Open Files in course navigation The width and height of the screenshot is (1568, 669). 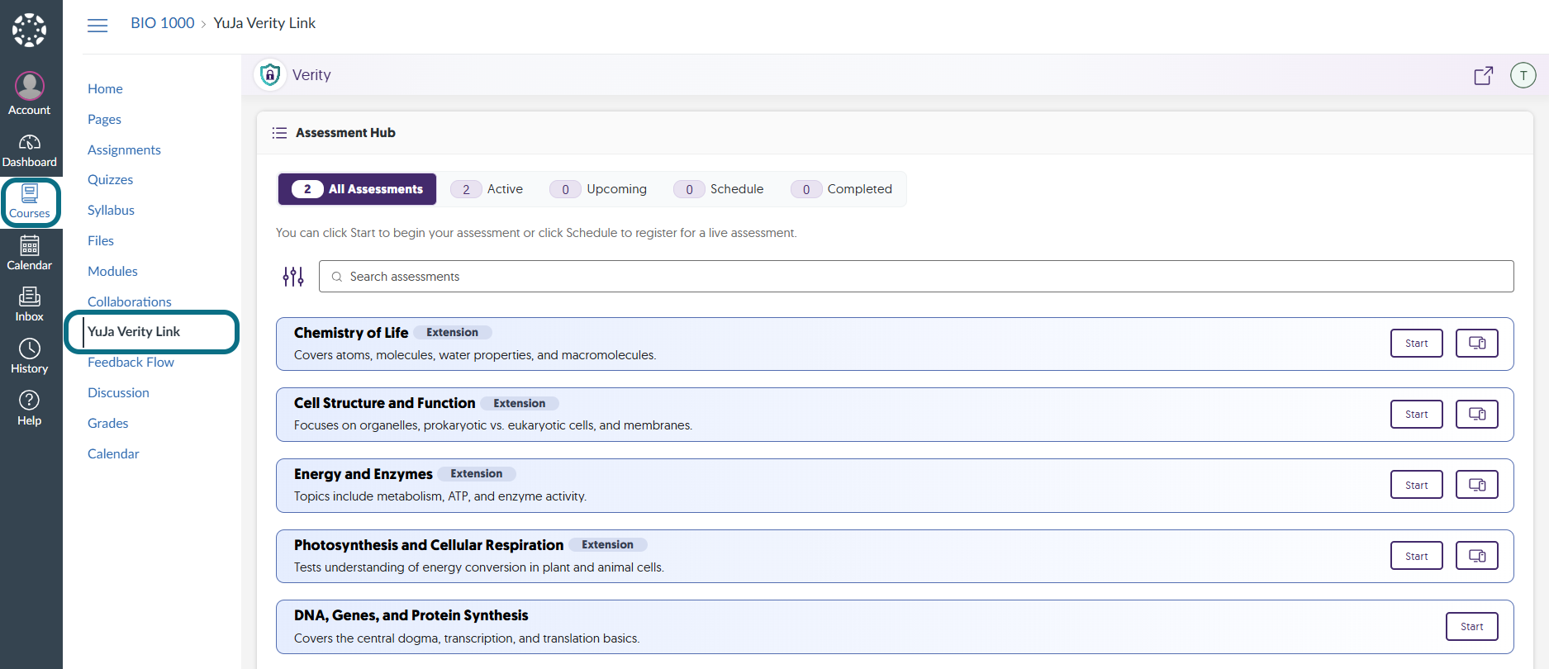tap(101, 240)
